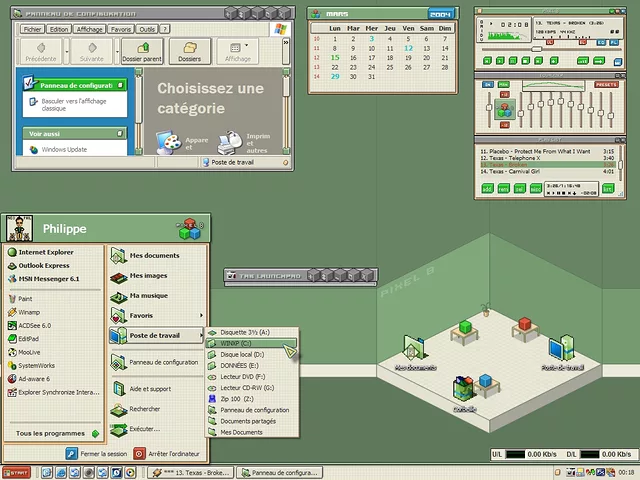Open the equalizer PRESETS dropdown
This screenshot has width=640, height=480.
click(606, 85)
